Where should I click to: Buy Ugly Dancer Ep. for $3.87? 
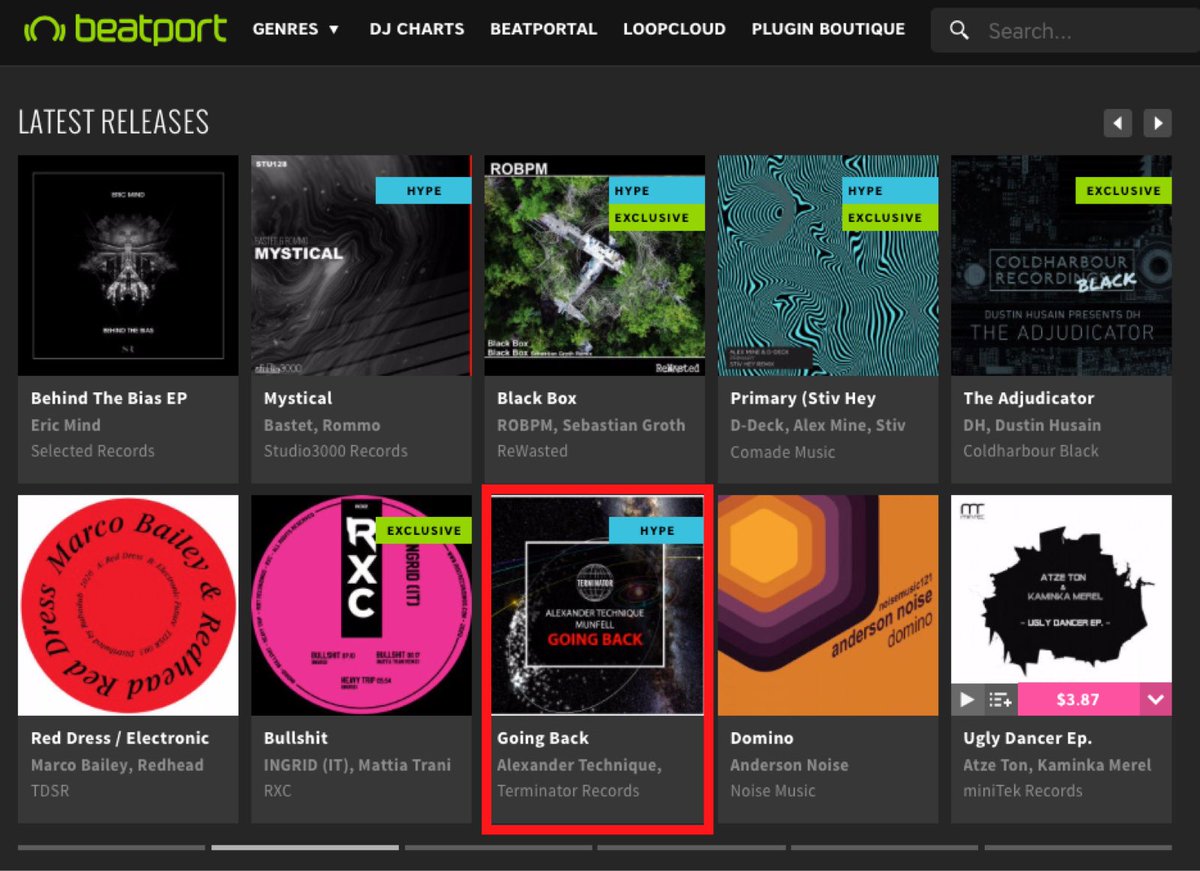pos(1078,700)
